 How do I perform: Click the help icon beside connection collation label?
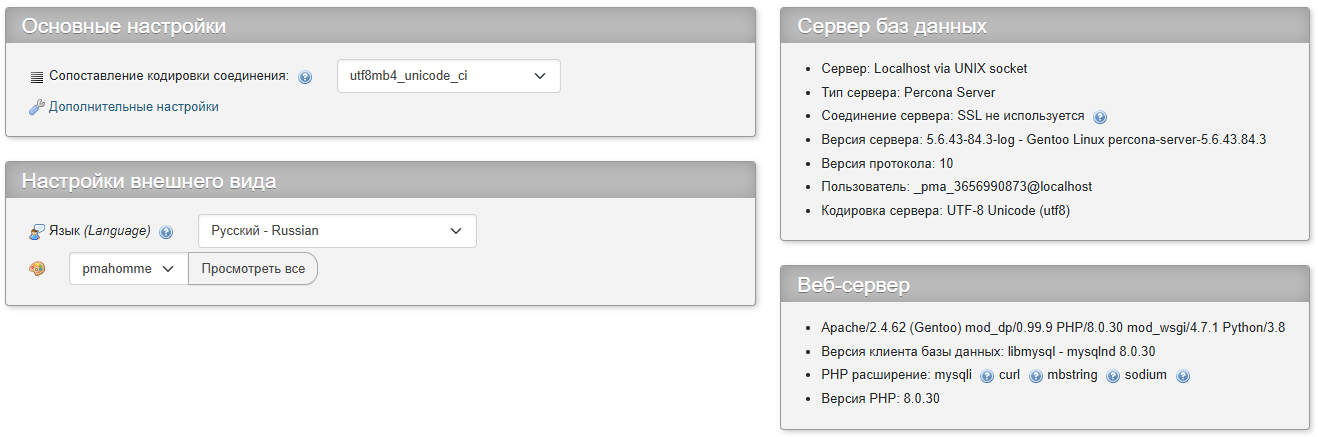(305, 77)
